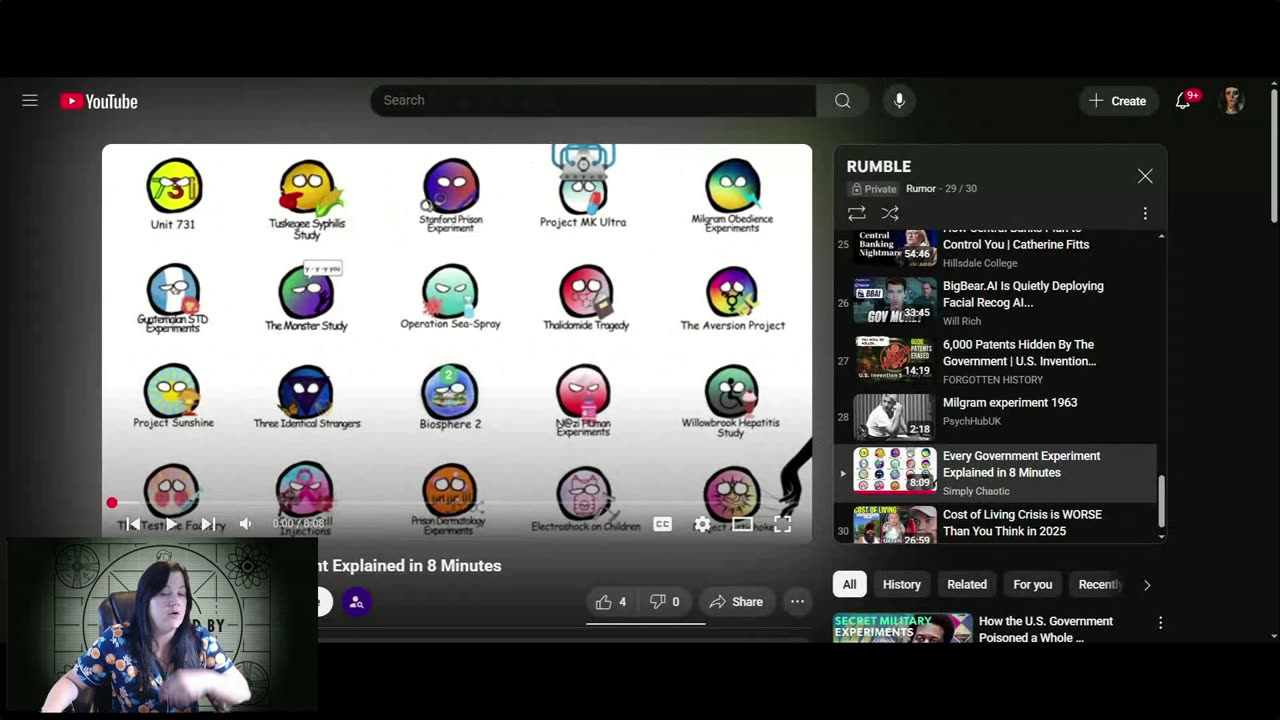Click the RUMBLE playlist title
This screenshot has height=720, width=1280.
pos(879,167)
